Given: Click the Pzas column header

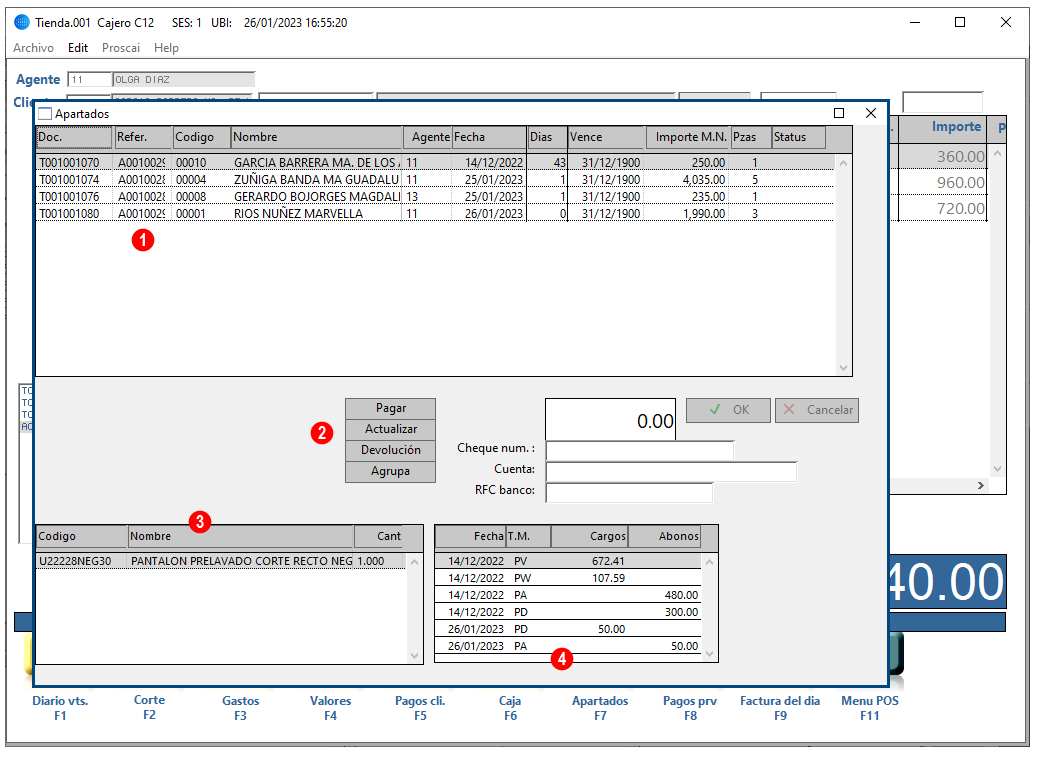Looking at the screenshot, I should point(751,137).
